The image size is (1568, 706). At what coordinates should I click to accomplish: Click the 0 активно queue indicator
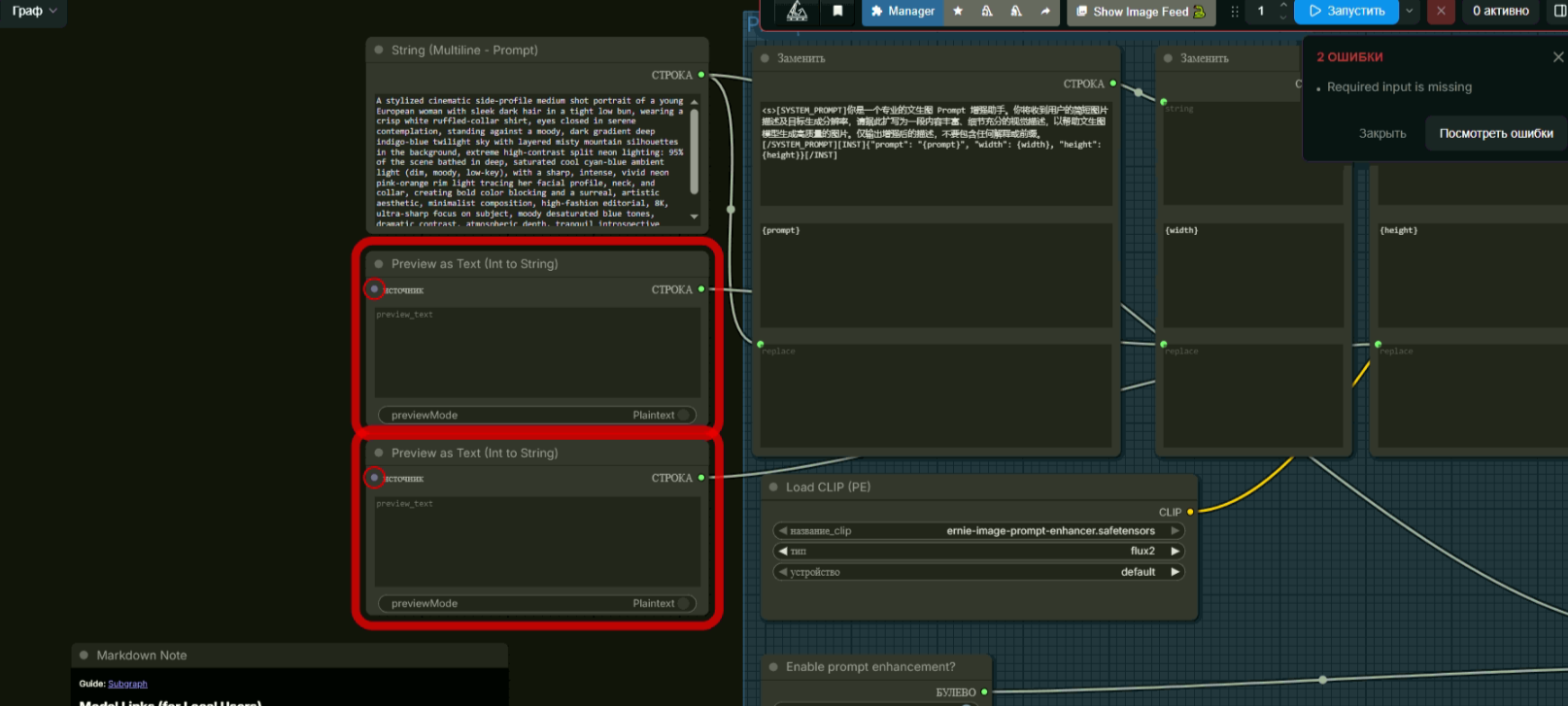[x=1500, y=11]
